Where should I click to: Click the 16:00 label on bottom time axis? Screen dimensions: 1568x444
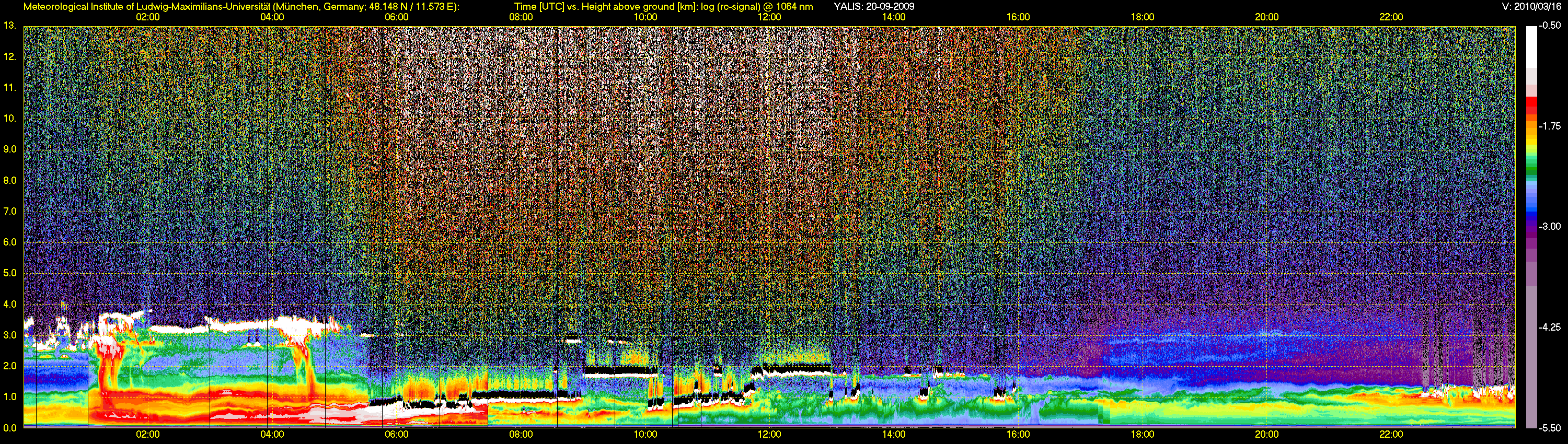[x=1018, y=434]
